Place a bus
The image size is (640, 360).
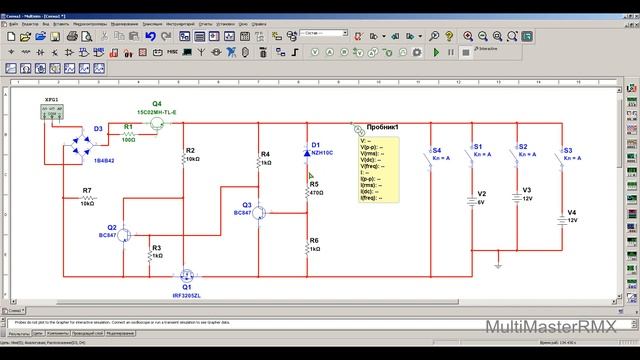click(296, 52)
